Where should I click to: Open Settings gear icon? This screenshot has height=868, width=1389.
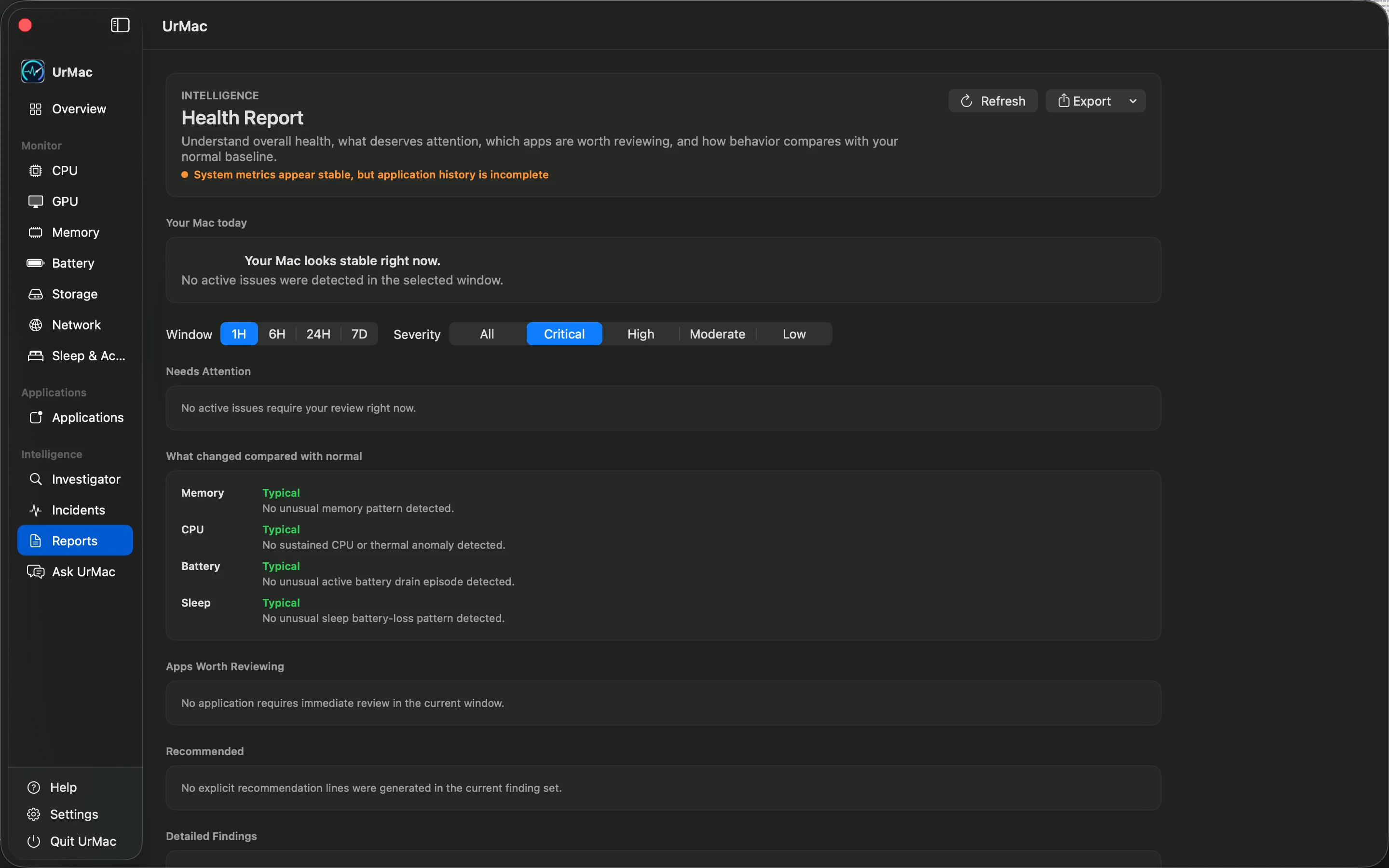[34, 814]
